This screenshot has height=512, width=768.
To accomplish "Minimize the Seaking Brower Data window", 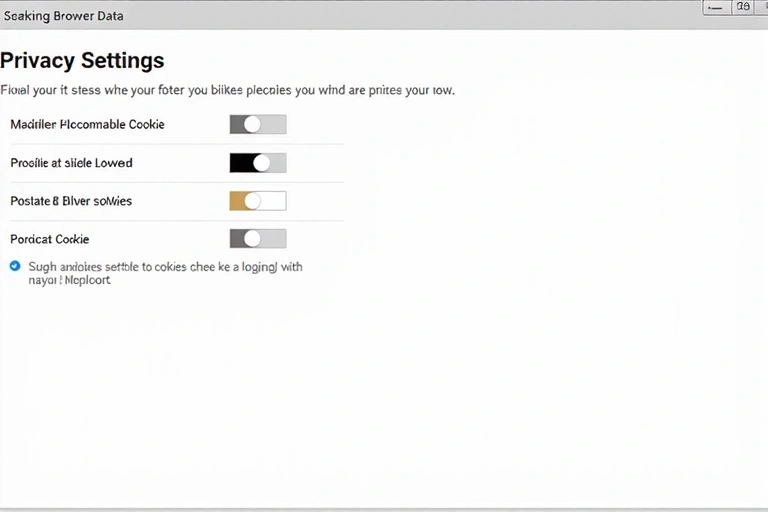I will (x=717, y=7).
